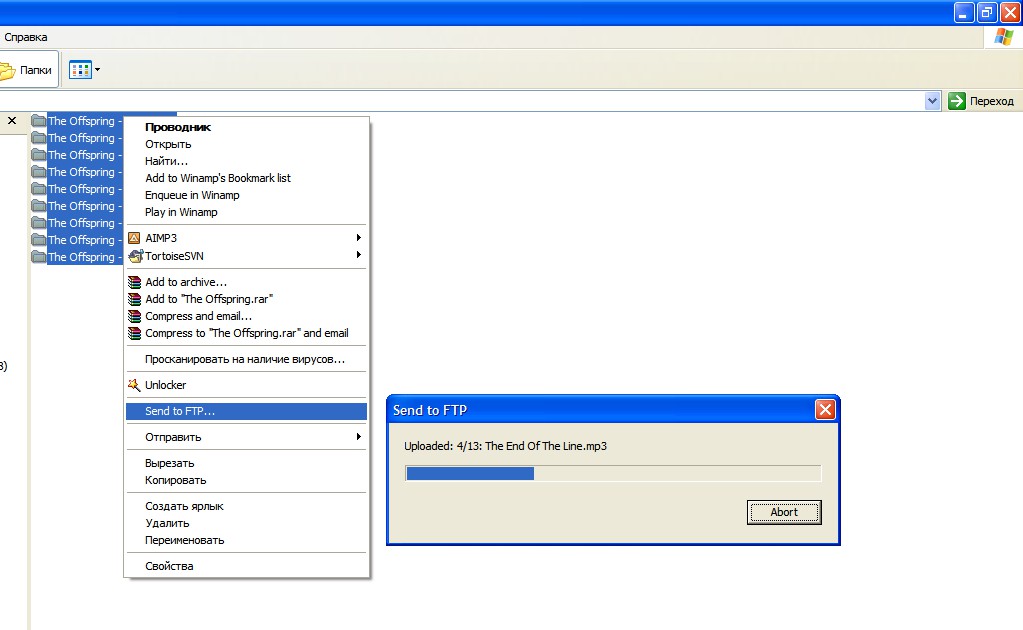The height and width of the screenshot is (630, 1023).
Task: Click the upload progress bar
Action: pos(613,473)
